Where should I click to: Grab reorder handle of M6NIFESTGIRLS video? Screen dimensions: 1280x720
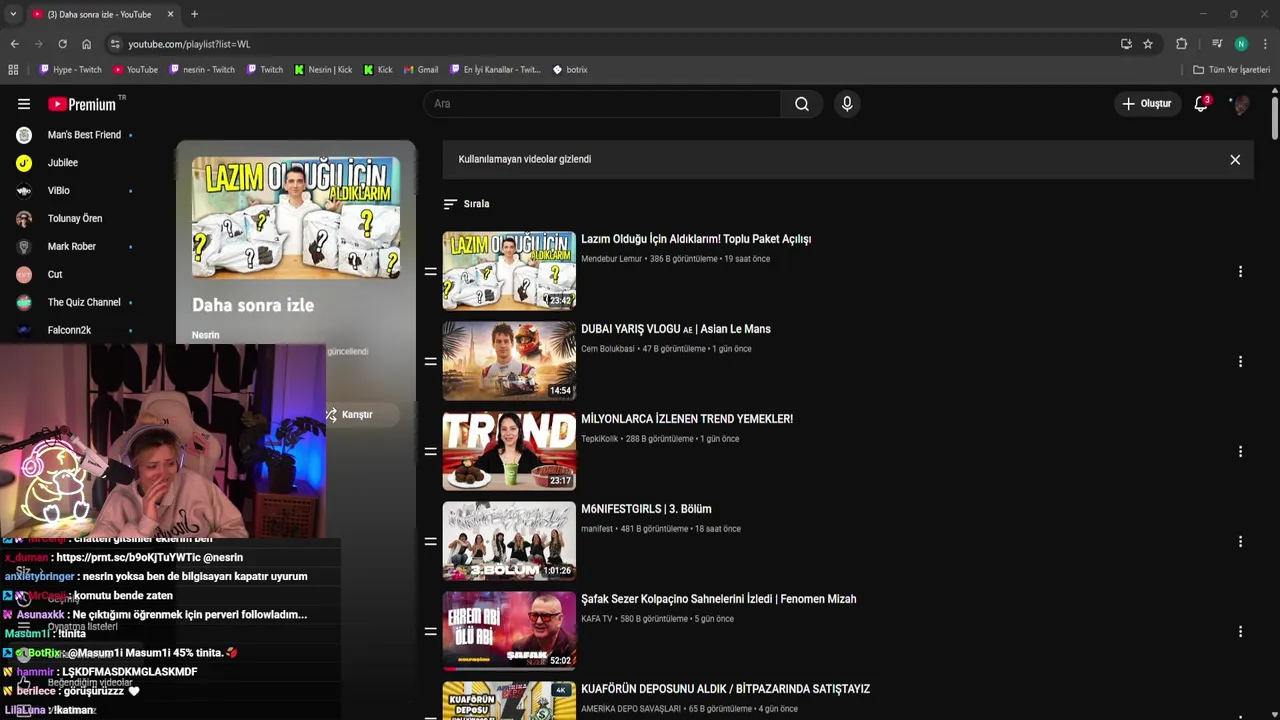pos(430,541)
